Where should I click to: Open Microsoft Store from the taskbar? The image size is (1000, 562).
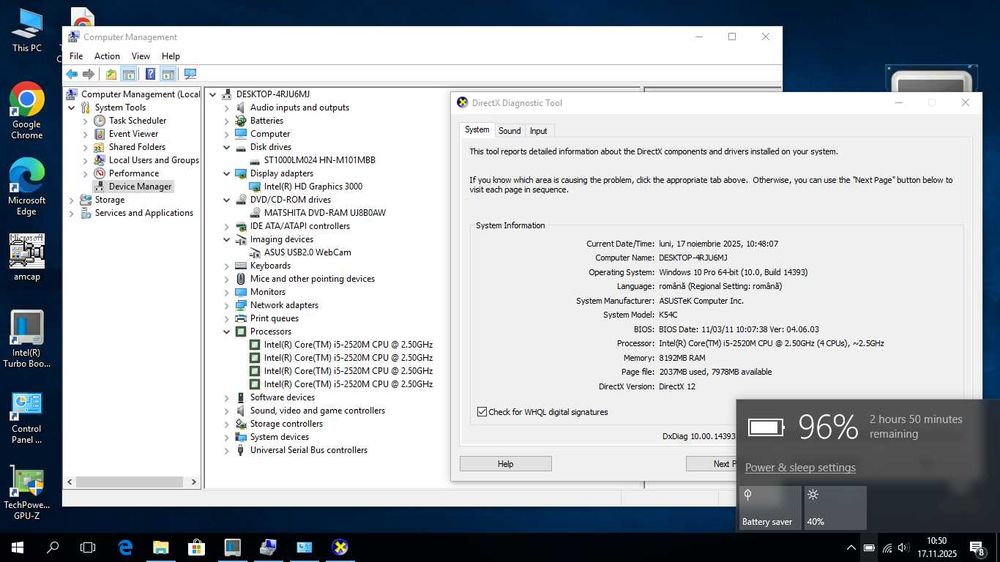pos(196,547)
